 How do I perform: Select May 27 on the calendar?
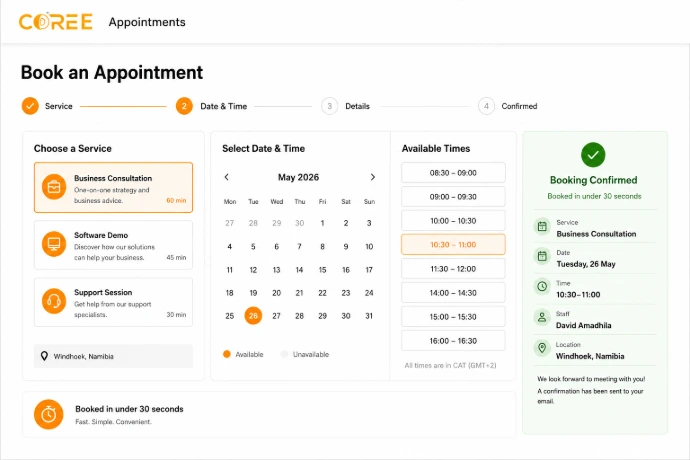coord(276,316)
